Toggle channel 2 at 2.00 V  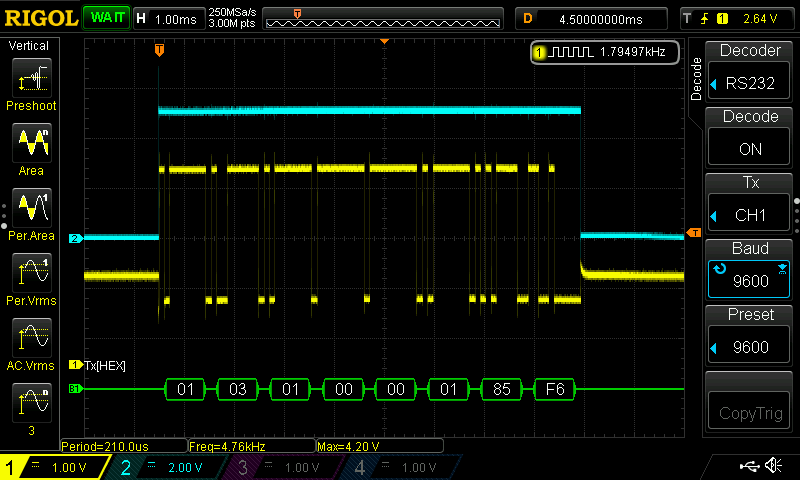pyautogui.click(x=168, y=467)
